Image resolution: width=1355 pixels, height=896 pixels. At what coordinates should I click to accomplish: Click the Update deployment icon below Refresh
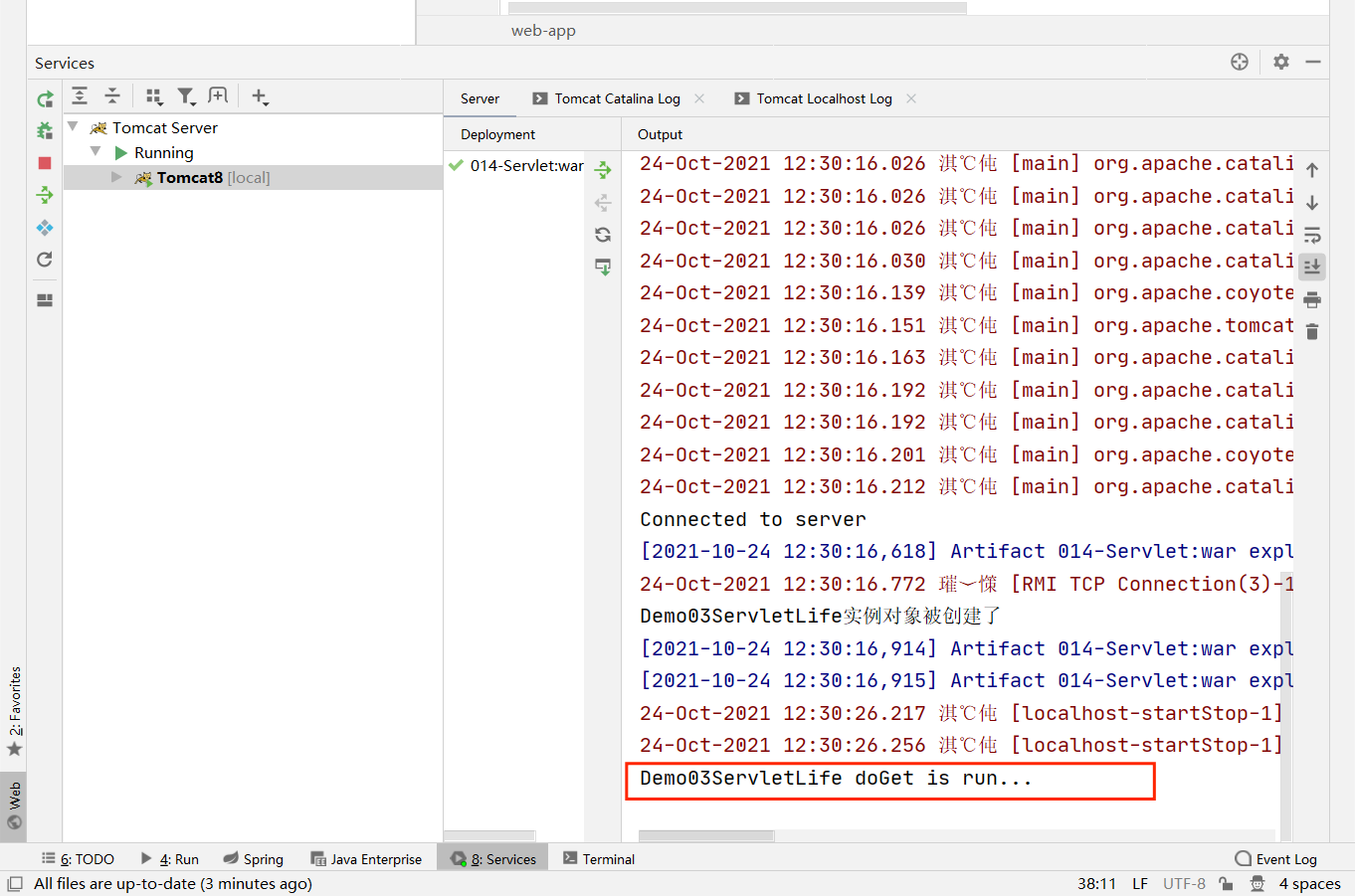pos(603,267)
